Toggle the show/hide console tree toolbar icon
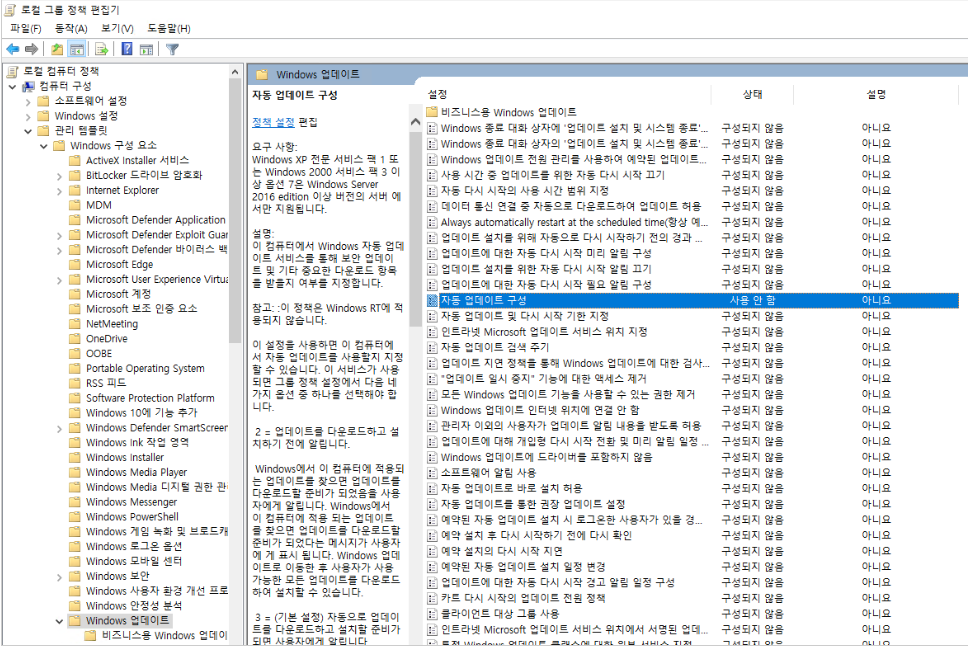968x646 pixels. click(x=77, y=49)
